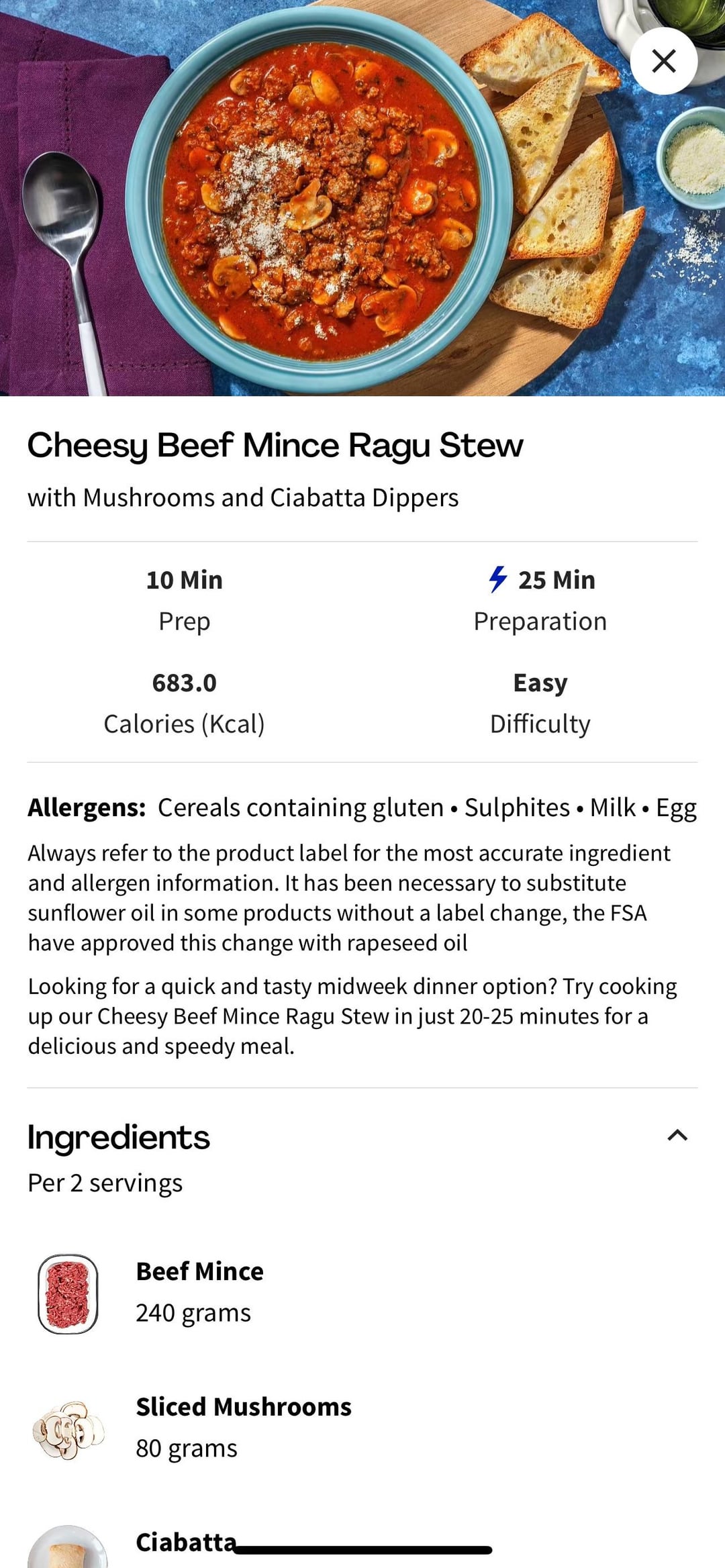Viewport: 725px width, 1568px height.
Task: Tap the 10 Min Prep stat
Action: (184, 599)
